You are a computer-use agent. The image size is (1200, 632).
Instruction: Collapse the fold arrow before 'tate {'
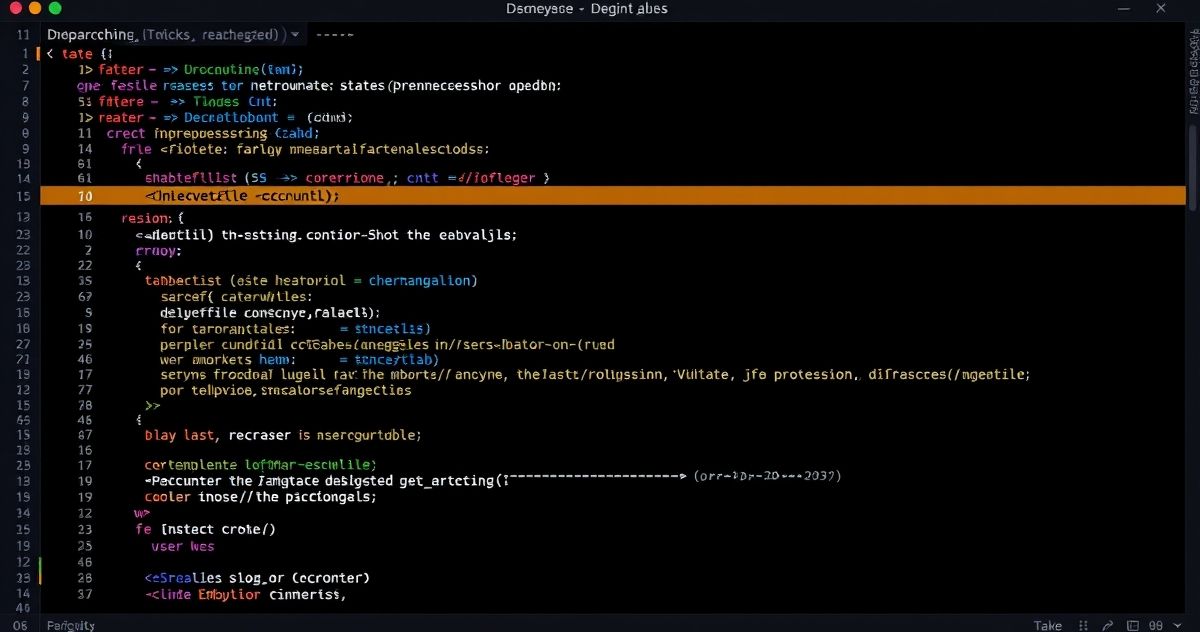click(50, 54)
